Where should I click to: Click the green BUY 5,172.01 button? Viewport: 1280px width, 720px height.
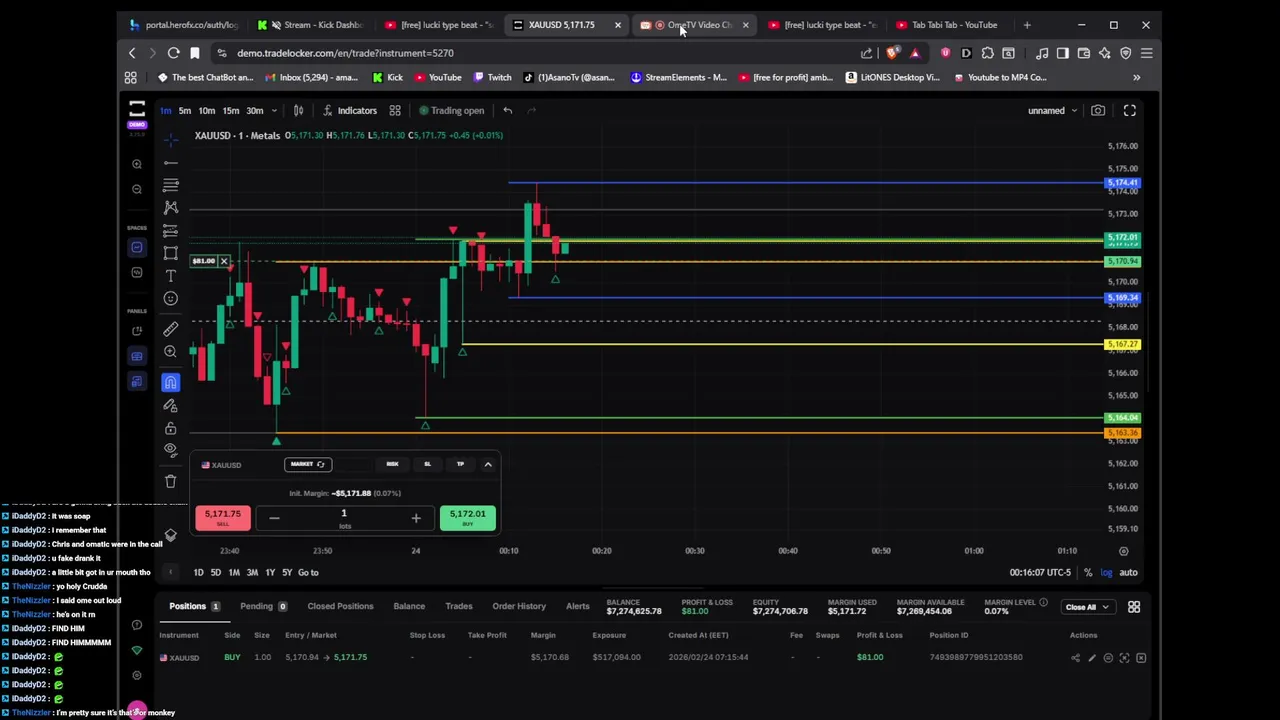467,517
